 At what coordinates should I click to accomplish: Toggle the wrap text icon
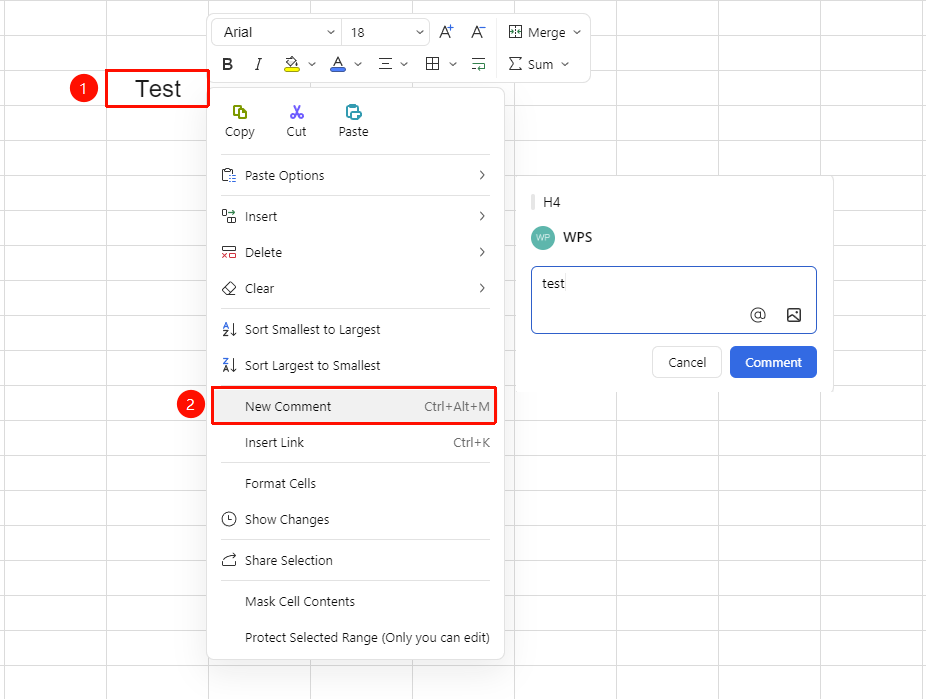point(478,64)
